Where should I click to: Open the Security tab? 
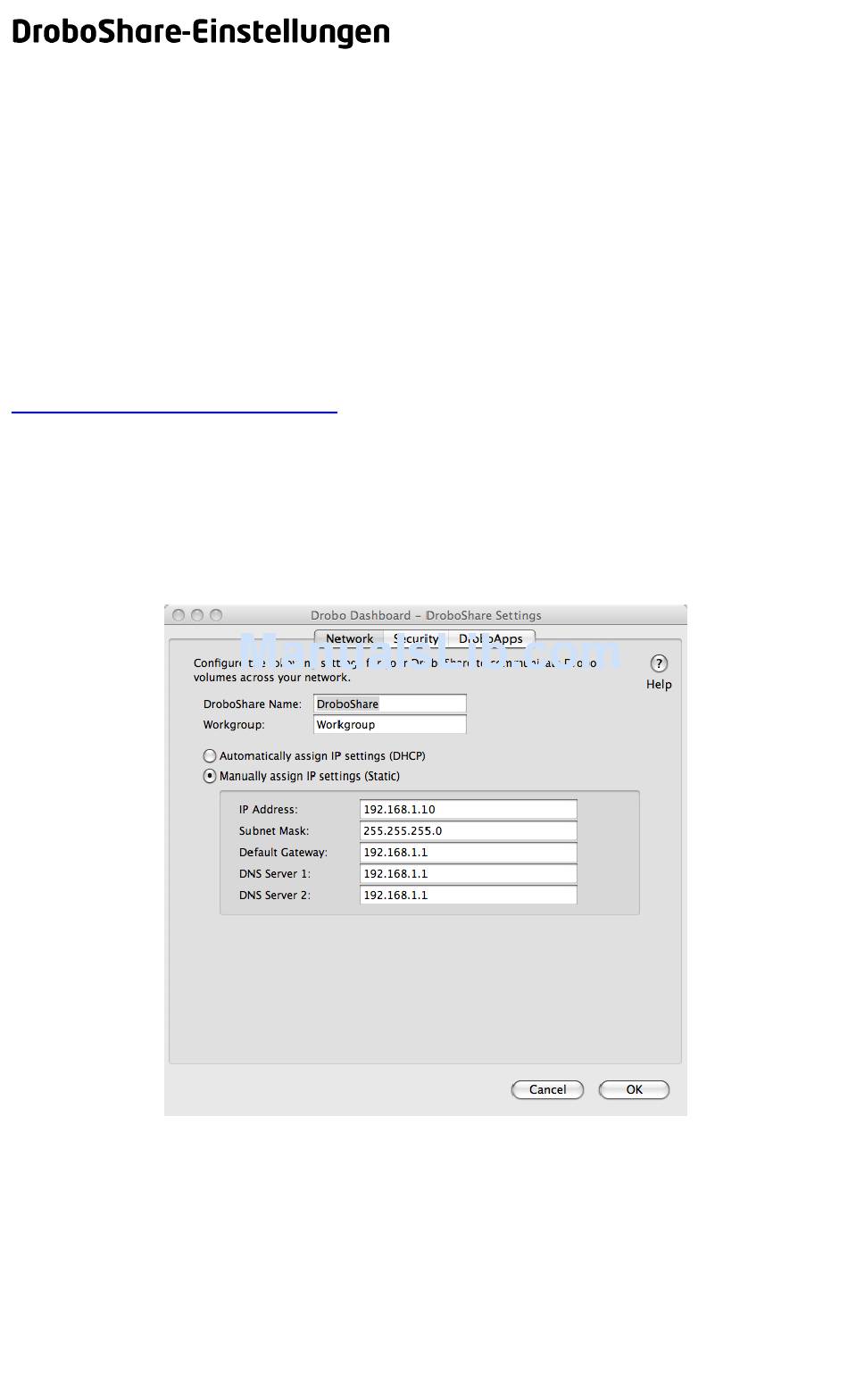pyautogui.click(x=416, y=639)
